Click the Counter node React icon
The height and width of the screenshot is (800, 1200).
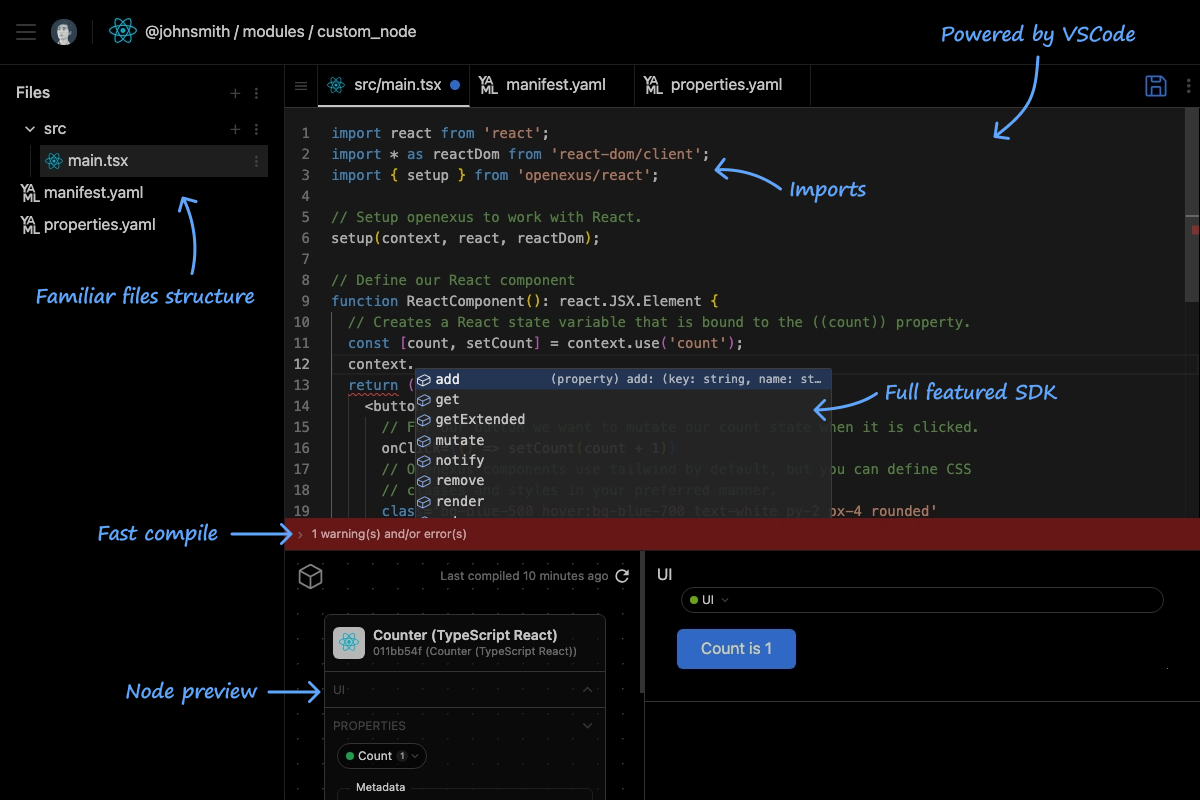pos(349,642)
